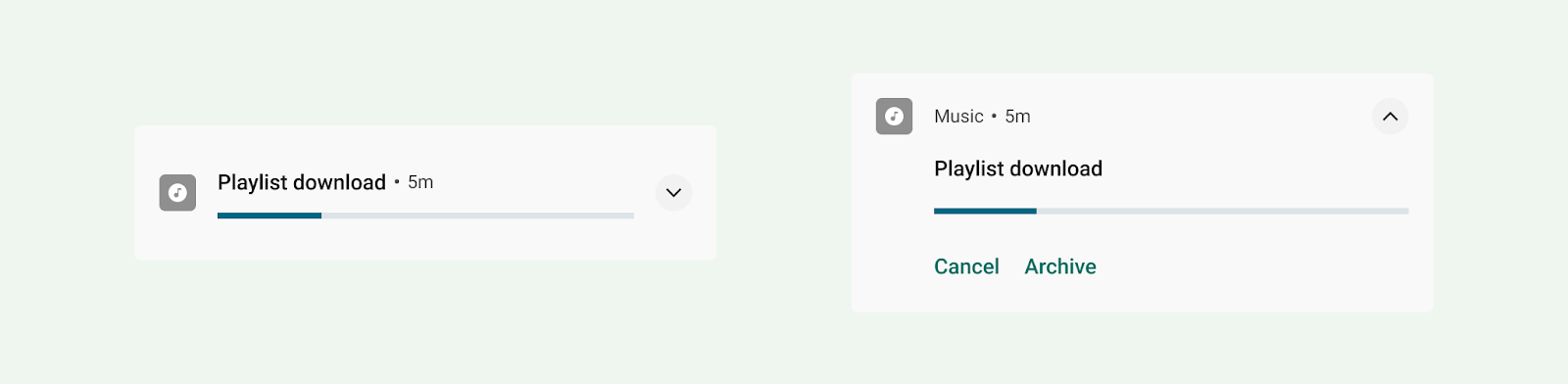Click the progress bar in the collapsed notification
The width and height of the screenshot is (1568, 384).
[425, 216]
